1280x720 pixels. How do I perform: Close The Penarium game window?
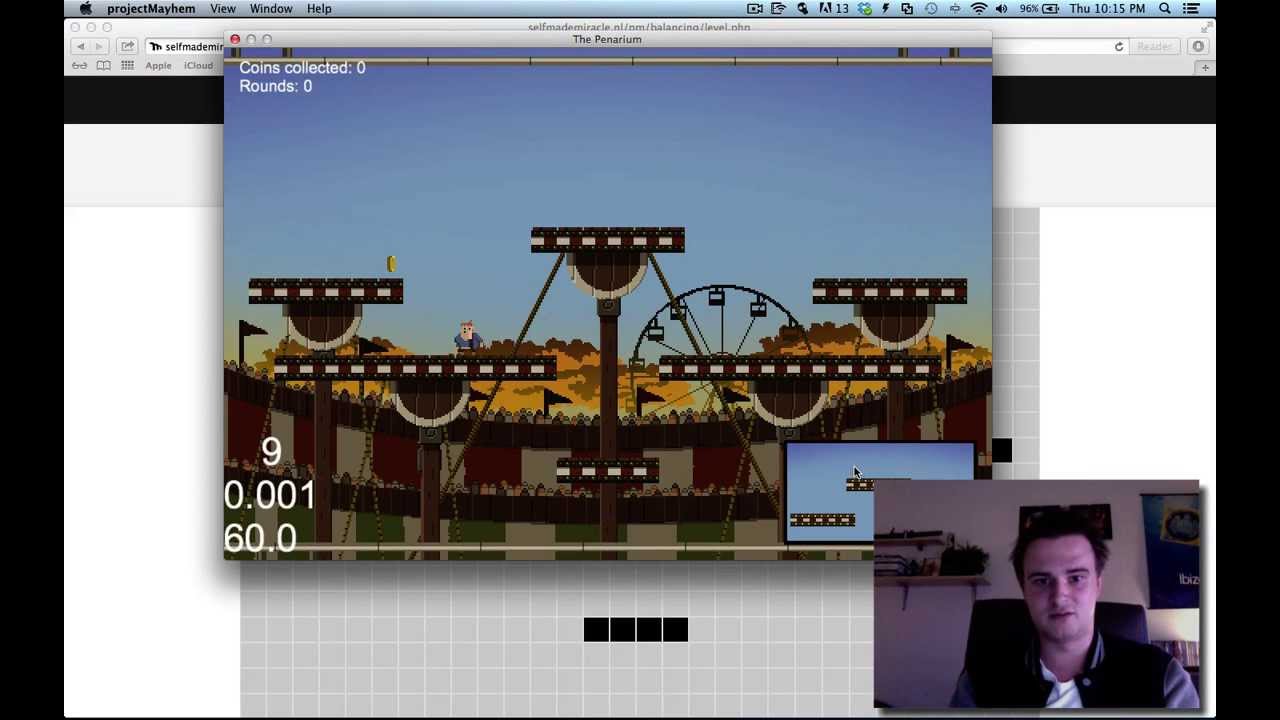[x=235, y=40]
